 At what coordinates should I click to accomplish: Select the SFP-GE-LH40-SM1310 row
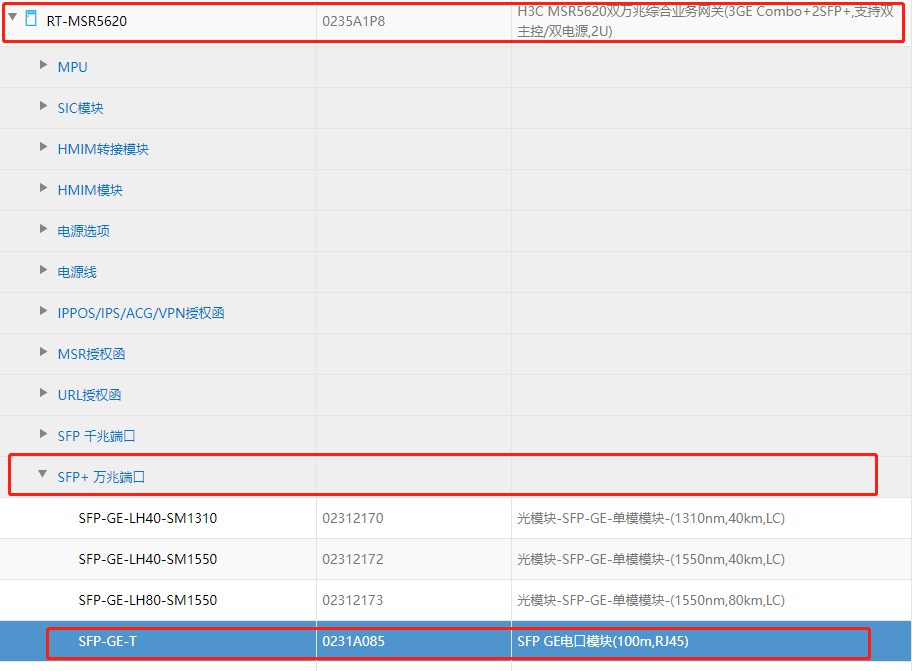click(456, 518)
